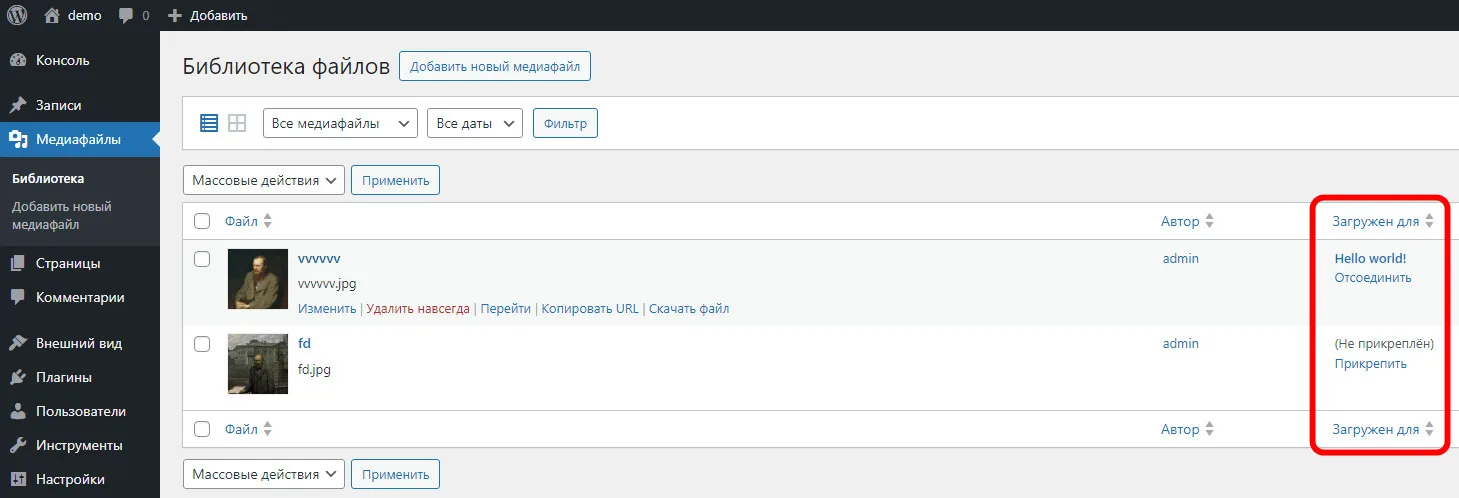
Task: Click the plus icon next to Добавить
Action: (175, 16)
